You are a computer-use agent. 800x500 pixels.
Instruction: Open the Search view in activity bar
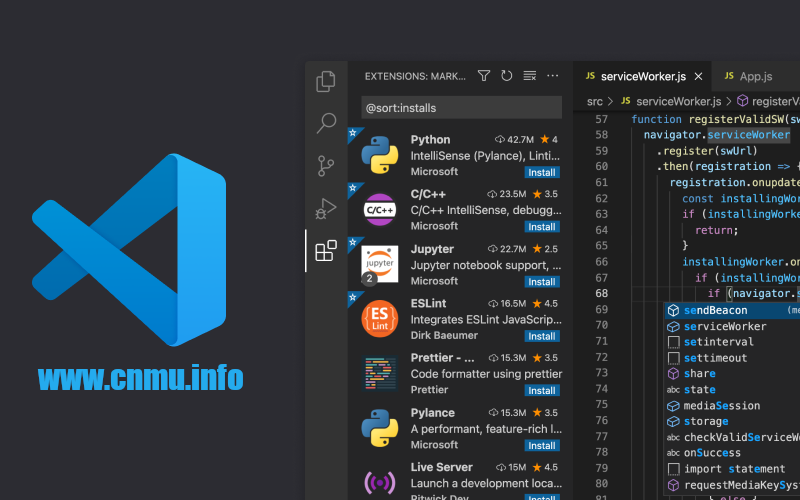(x=326, y=123)
